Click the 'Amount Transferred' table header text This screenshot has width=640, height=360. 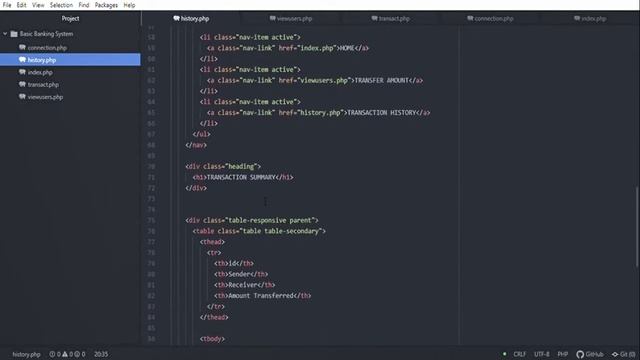(261, 296)
